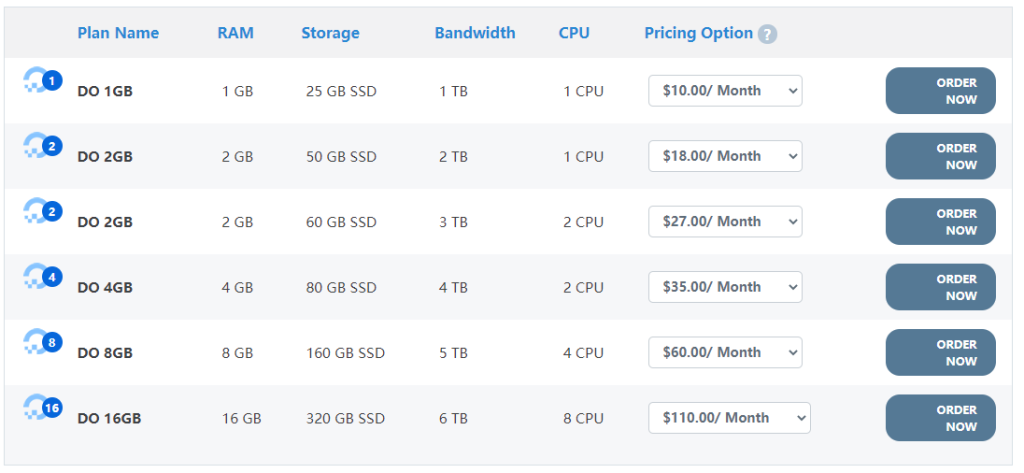Click the $27.00 plan's cloud icon
This screenshot has width=1024, height=473.
coord(42,212)
